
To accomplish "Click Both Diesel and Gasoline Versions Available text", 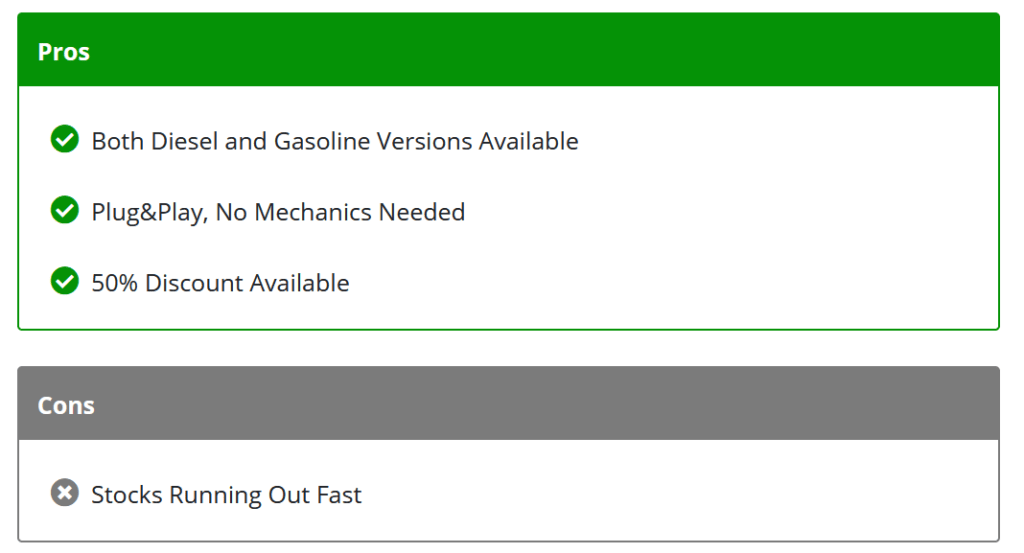I will (335, 141).
